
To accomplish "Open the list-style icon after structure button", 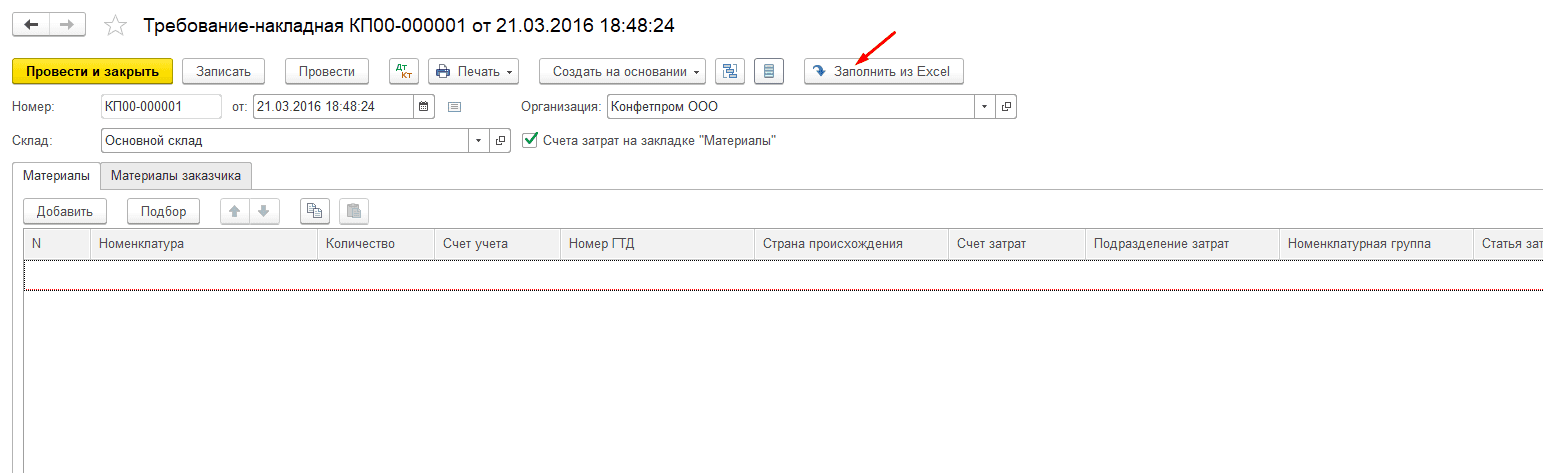I will click(x=768, y=71).
